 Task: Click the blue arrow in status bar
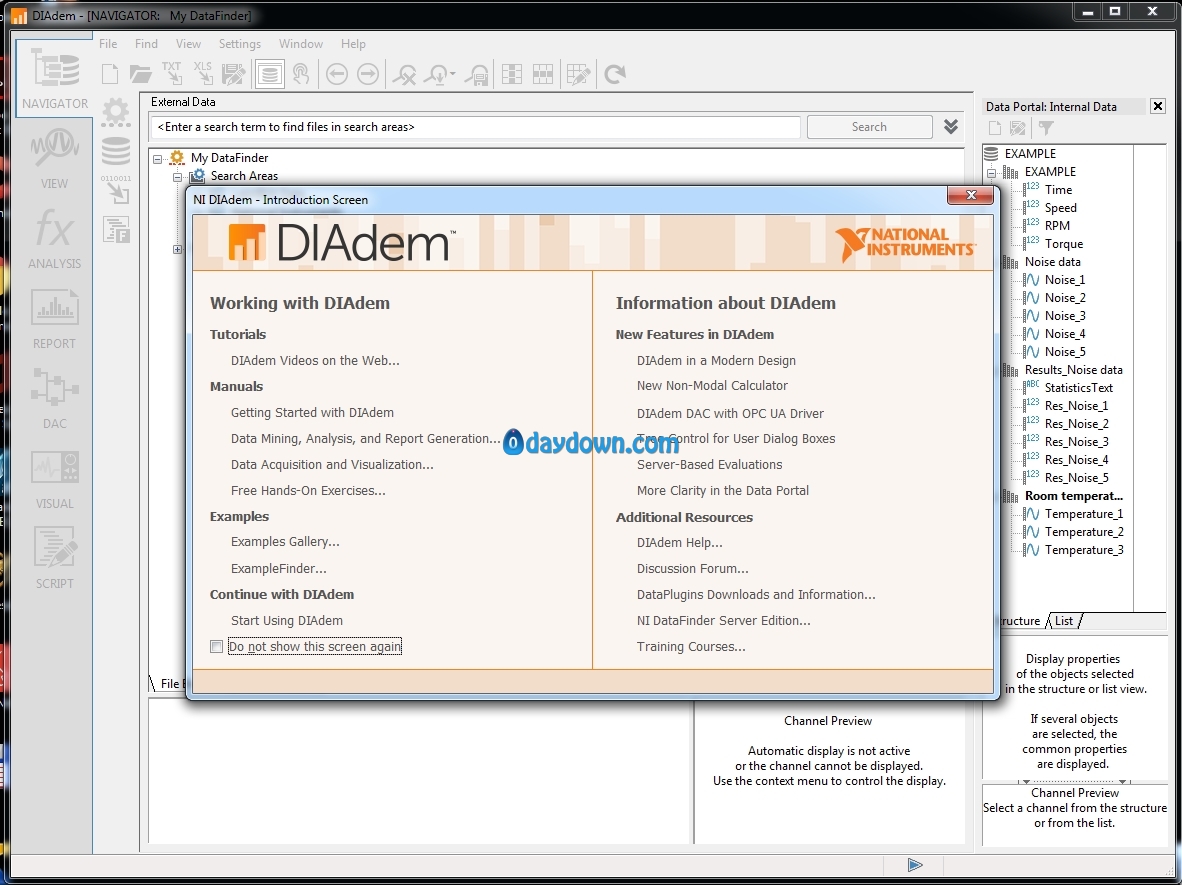[x=915, y=865]
